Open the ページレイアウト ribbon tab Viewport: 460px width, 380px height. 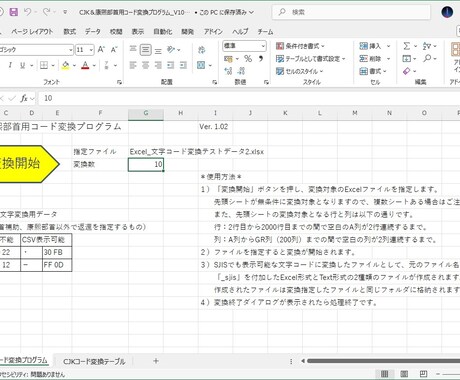pos(32,32)
